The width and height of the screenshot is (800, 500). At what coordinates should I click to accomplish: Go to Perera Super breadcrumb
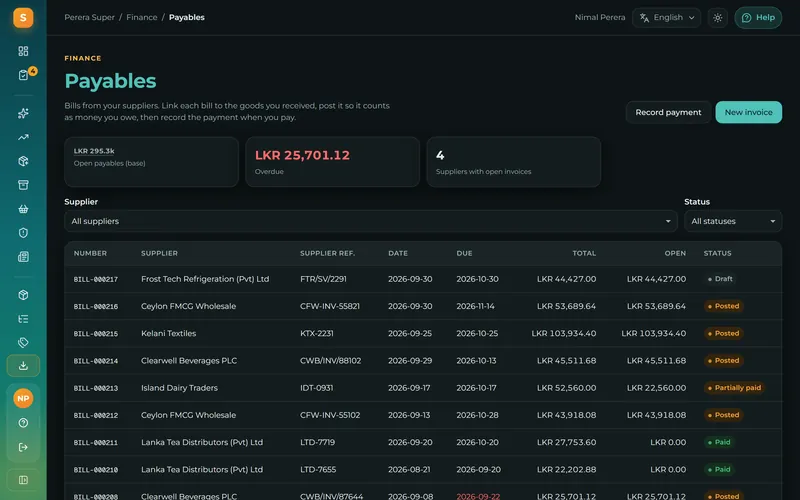(x=89, y=17)
